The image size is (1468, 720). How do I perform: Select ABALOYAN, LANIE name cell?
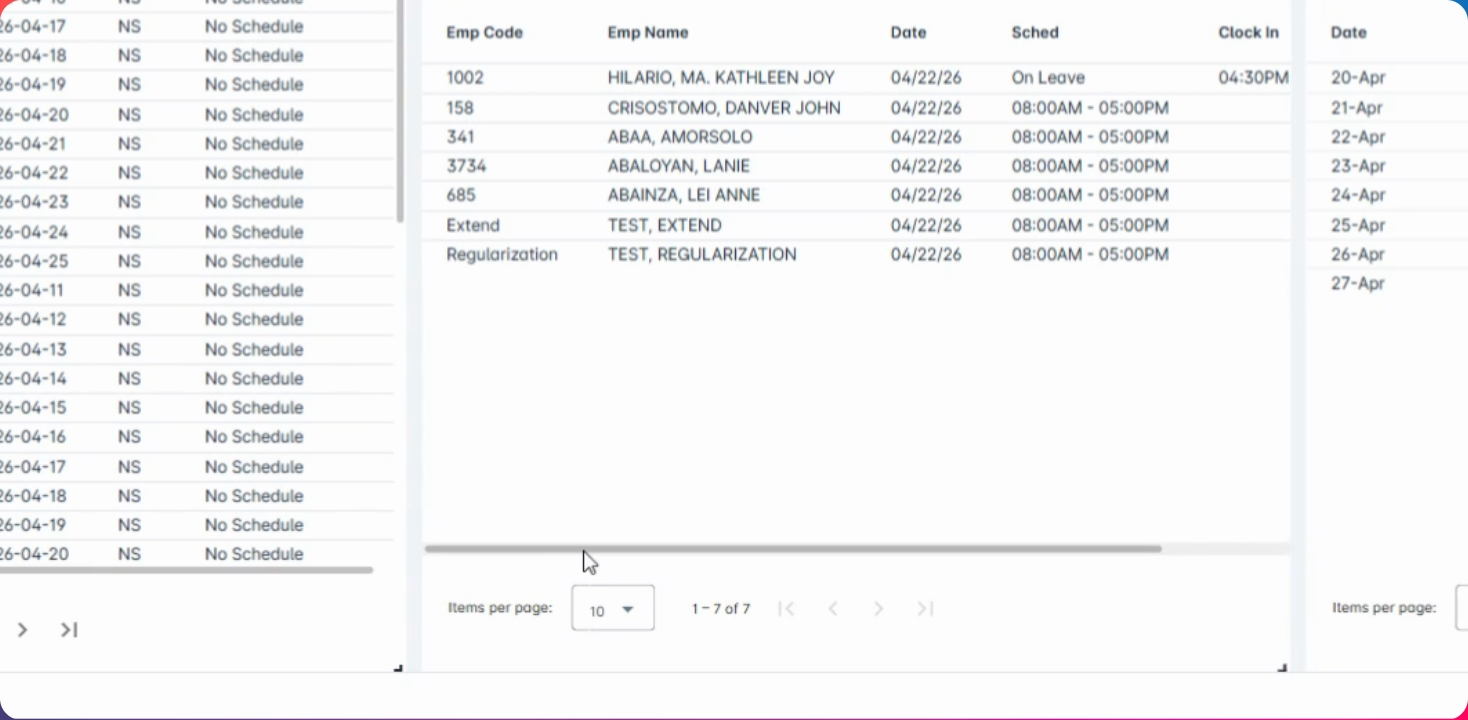[x=679, y=166]
